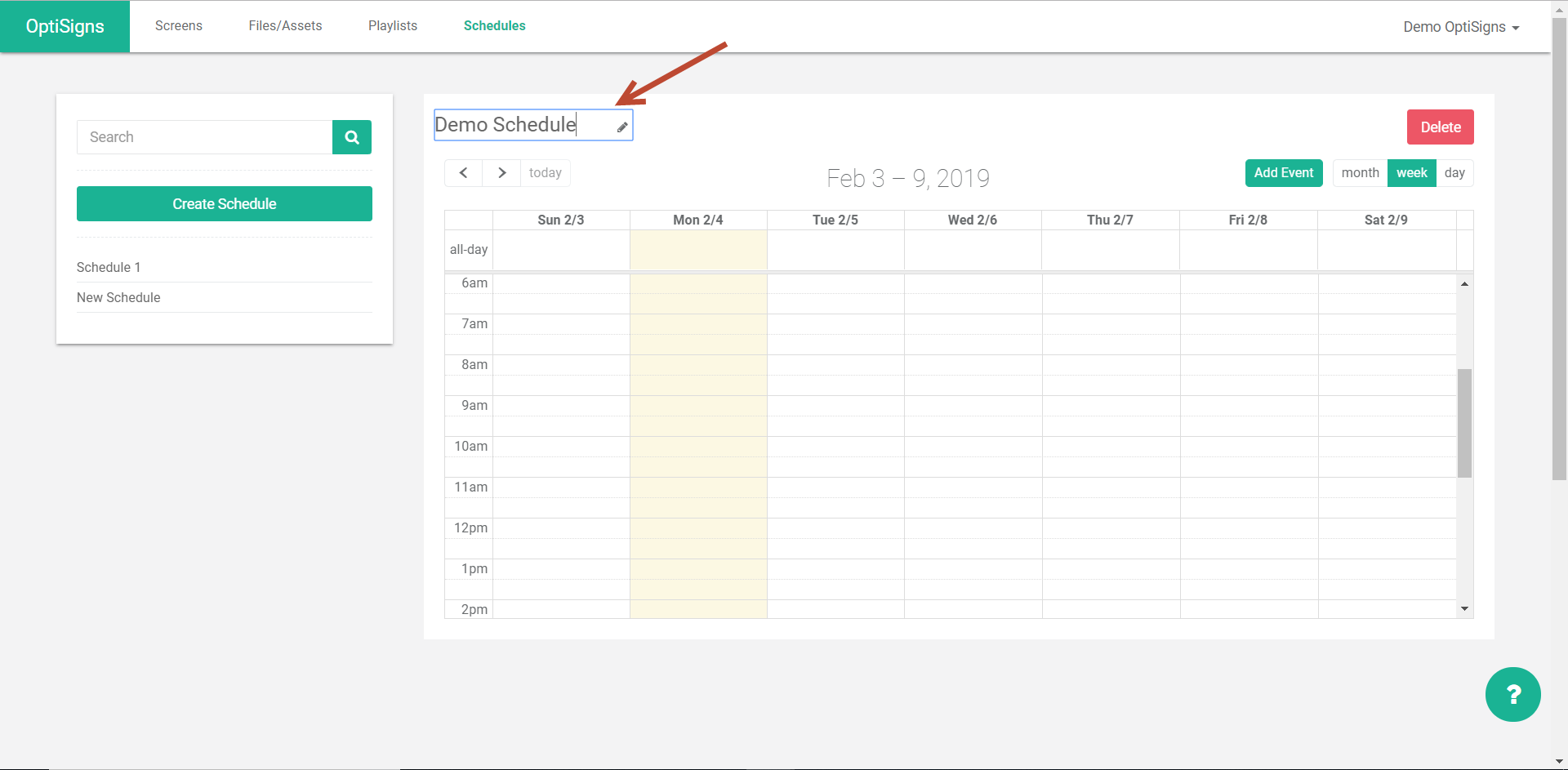Image resolution: width=1568 pixels, height=770 pixels.
Task: Open the Demo OptiSigns account dropdown
Action: tap(1461, 27)
